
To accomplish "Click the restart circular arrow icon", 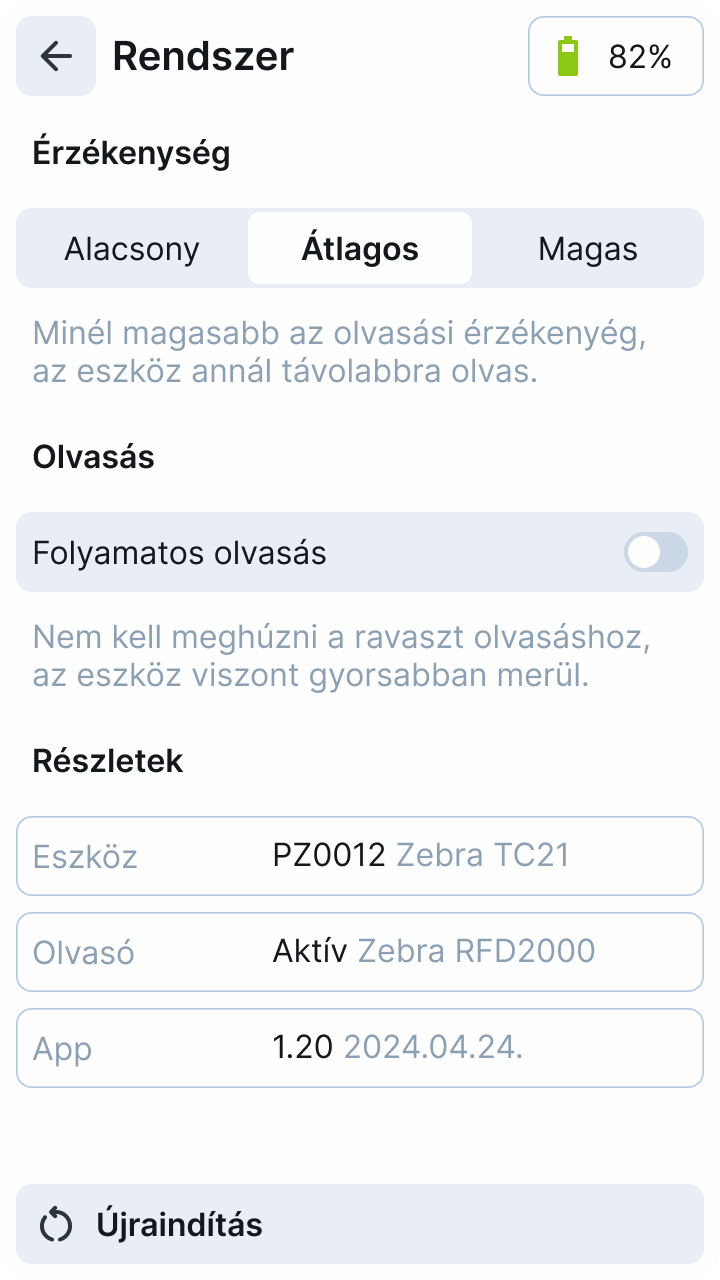I will (x=56, y=1224).
